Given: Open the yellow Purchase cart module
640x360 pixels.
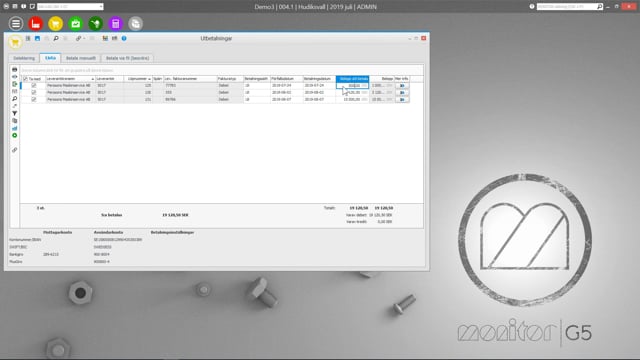Looking at the screenshot, I should coord(56,24).
